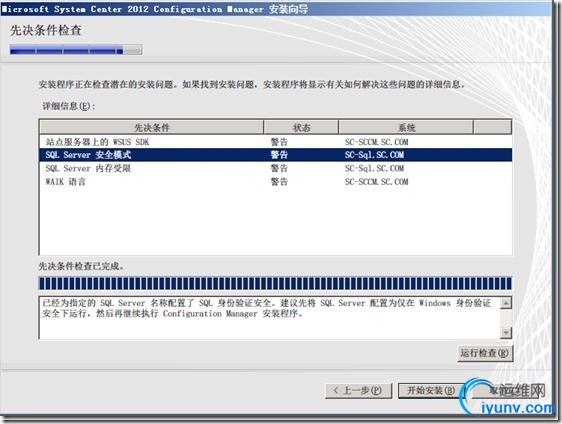
Task: Sort by the 先决条件 column header
Action: [152, 127]
